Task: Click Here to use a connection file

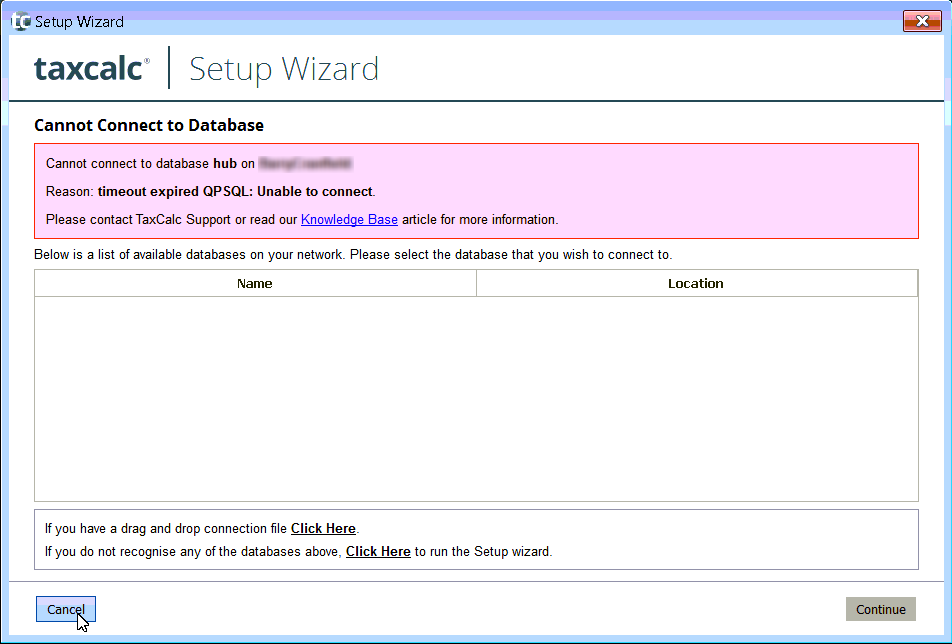Action: click(322, 528)
